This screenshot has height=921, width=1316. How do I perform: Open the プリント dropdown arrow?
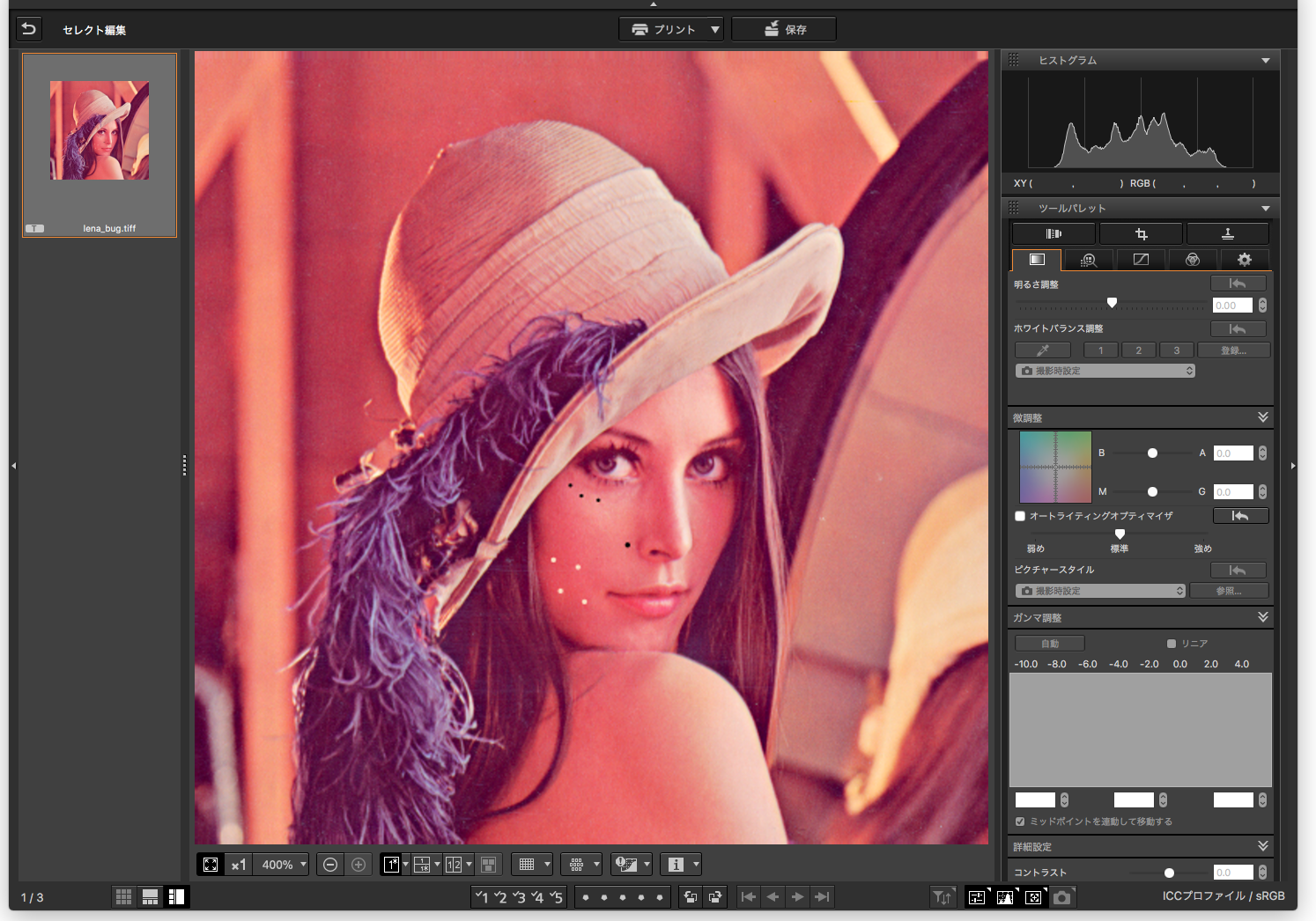(x=715, y=29)
